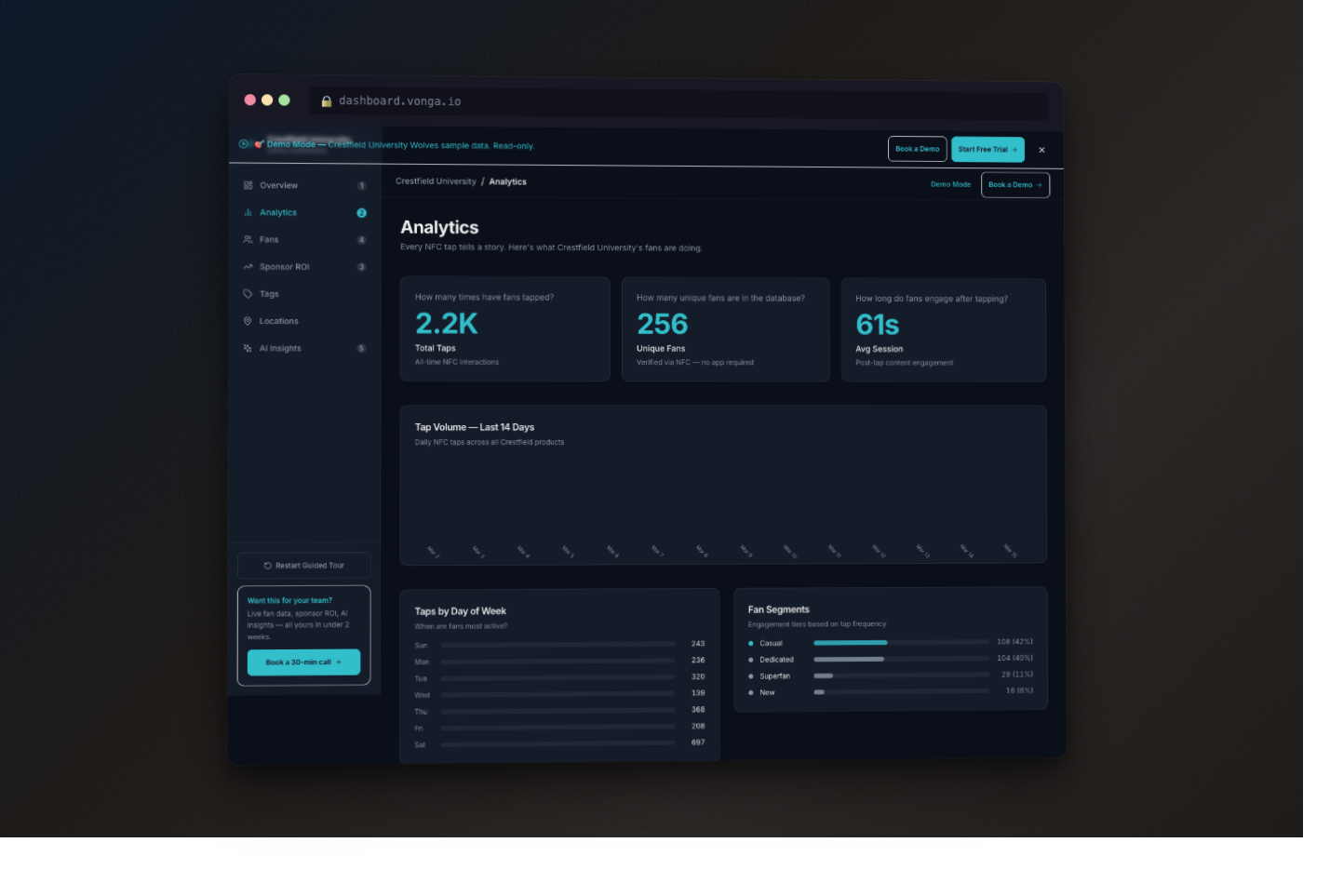
Task: Select the Overview grid icon in sidebar
Action: [247, 185]
